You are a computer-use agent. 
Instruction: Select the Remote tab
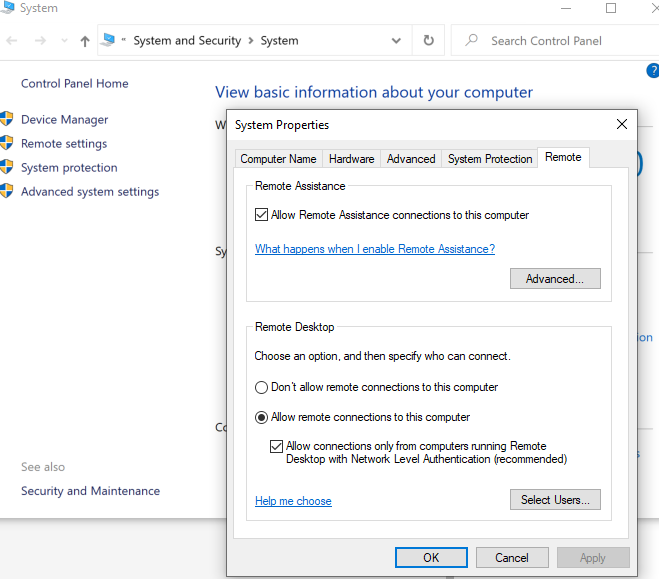click(563, 157)
